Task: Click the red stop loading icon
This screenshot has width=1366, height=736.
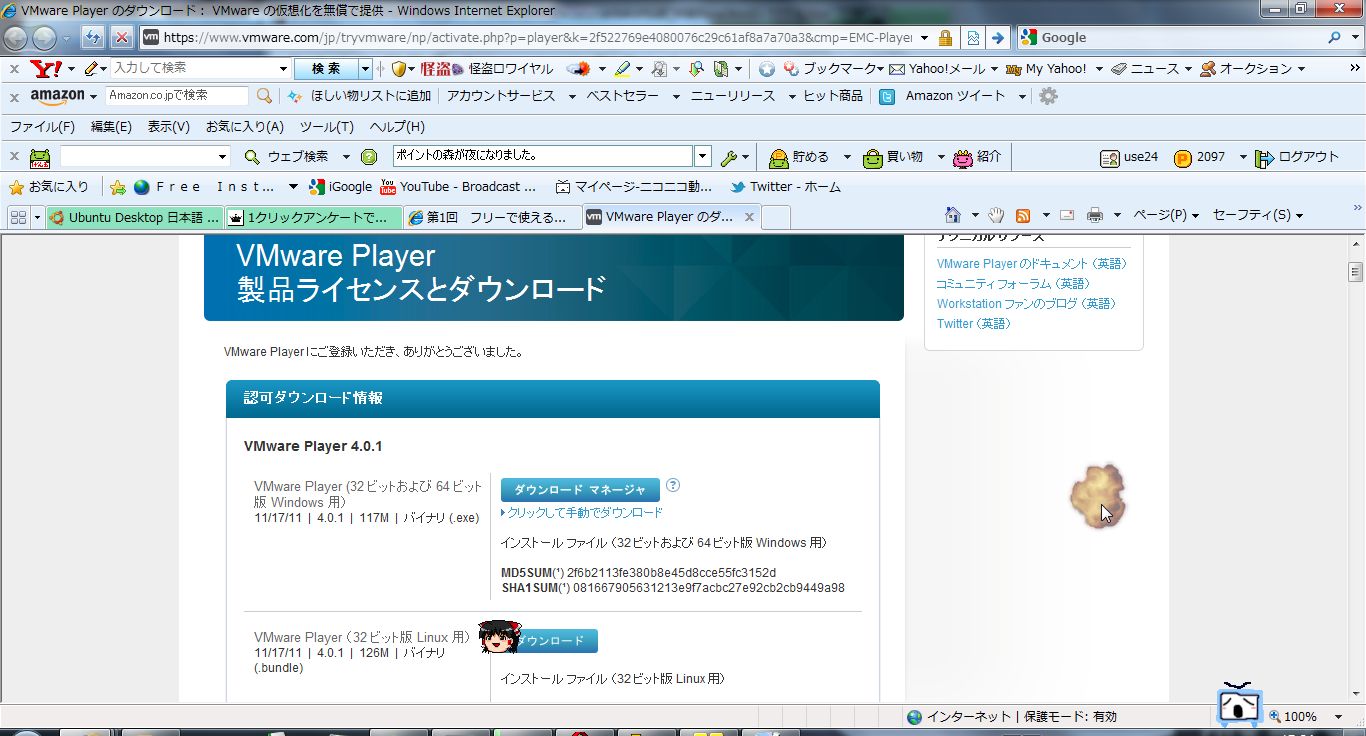Action: click(121, 38)
